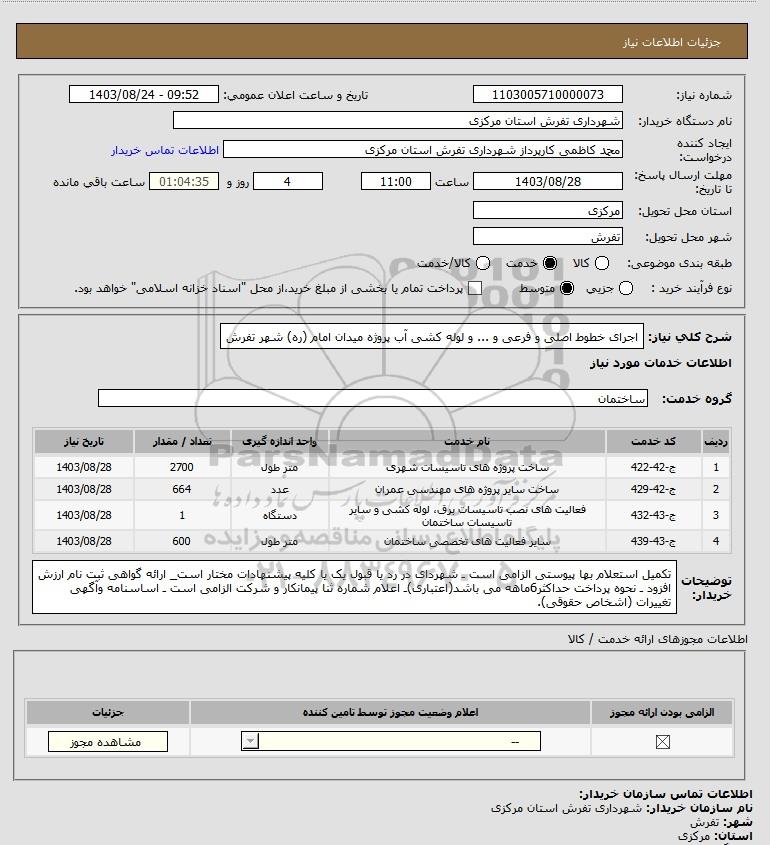Select the کالا/خدمت radio button

pyautogui.click(x=483, y=263)
